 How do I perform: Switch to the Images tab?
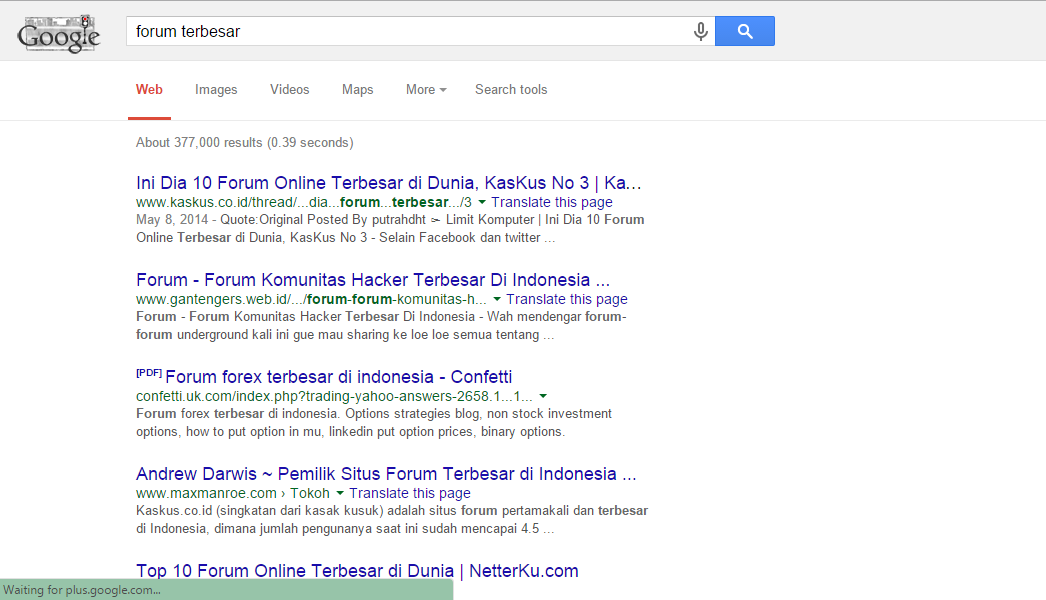[x=216, y=89]
